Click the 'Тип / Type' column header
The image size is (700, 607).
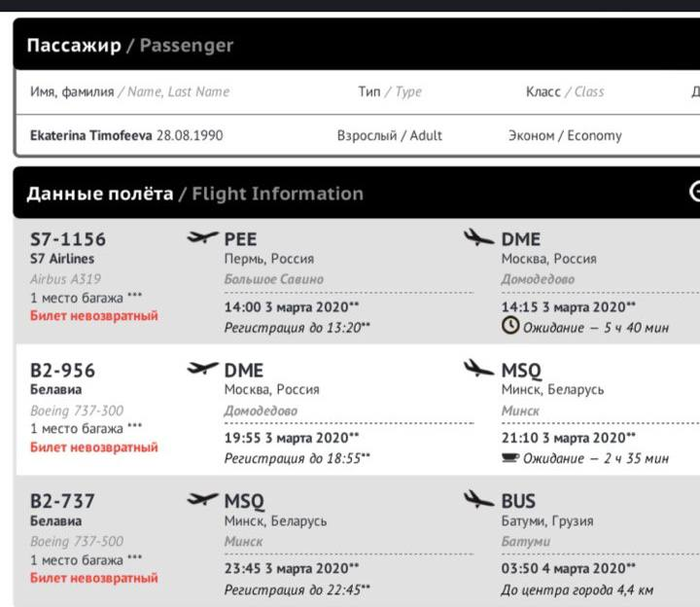tap(389, 92)
